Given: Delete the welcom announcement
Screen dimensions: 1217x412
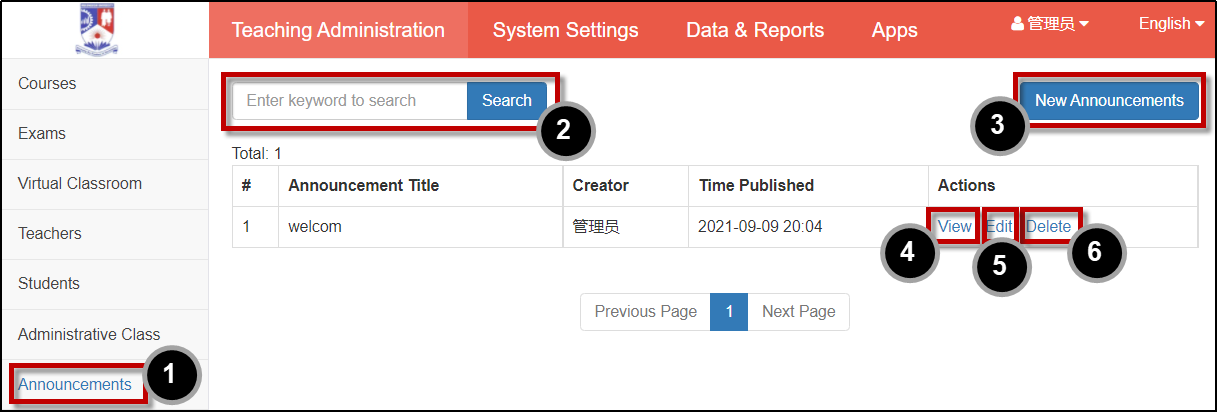Looking at the screenshot, I should 1049,227.
